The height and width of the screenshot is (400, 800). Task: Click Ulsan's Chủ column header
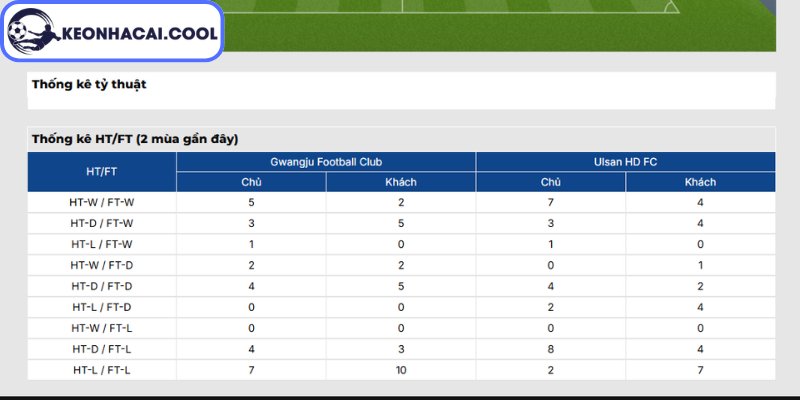coord(551,182)
